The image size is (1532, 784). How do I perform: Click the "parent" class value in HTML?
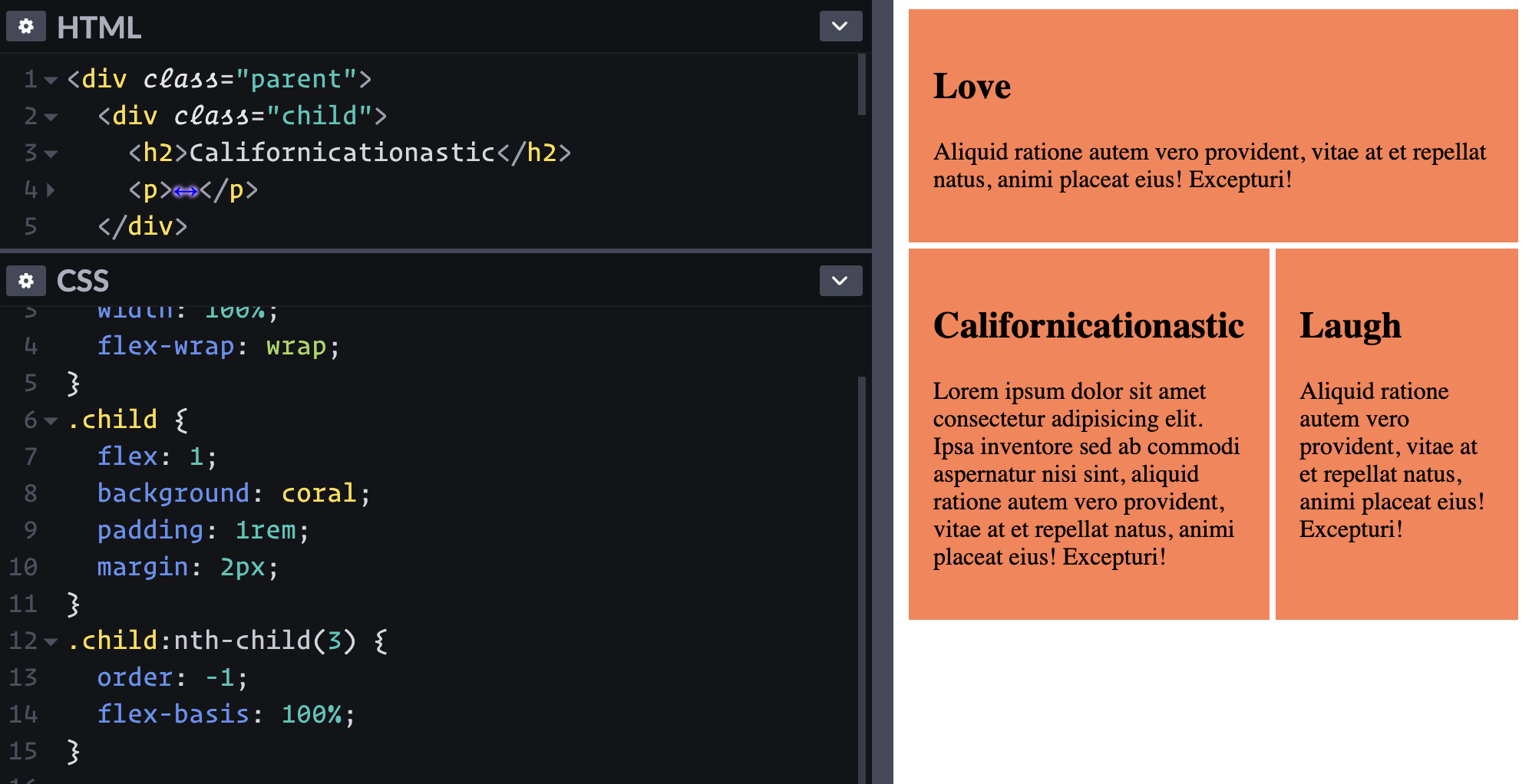(x=296, y=79)
